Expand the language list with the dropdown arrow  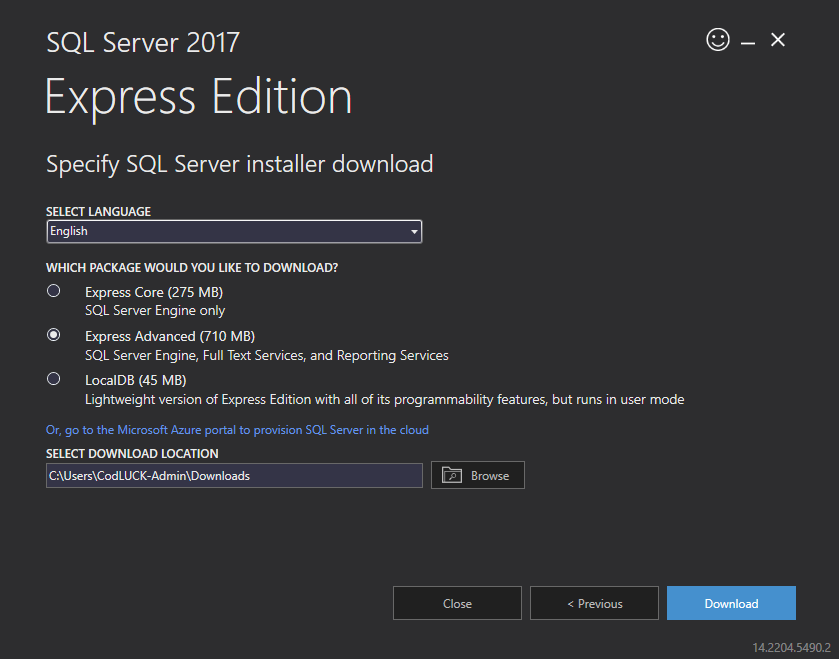coord(414,232)
